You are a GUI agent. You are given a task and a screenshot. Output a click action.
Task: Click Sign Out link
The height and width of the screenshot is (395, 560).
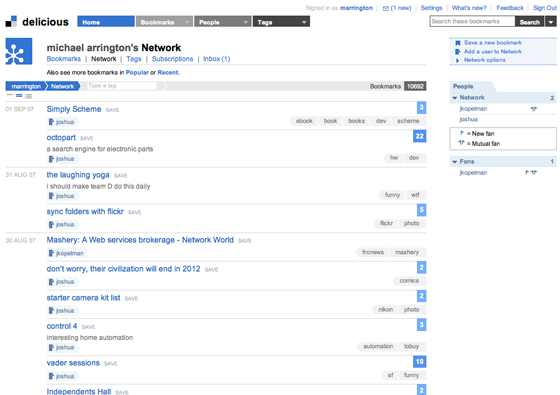[545, 8]
